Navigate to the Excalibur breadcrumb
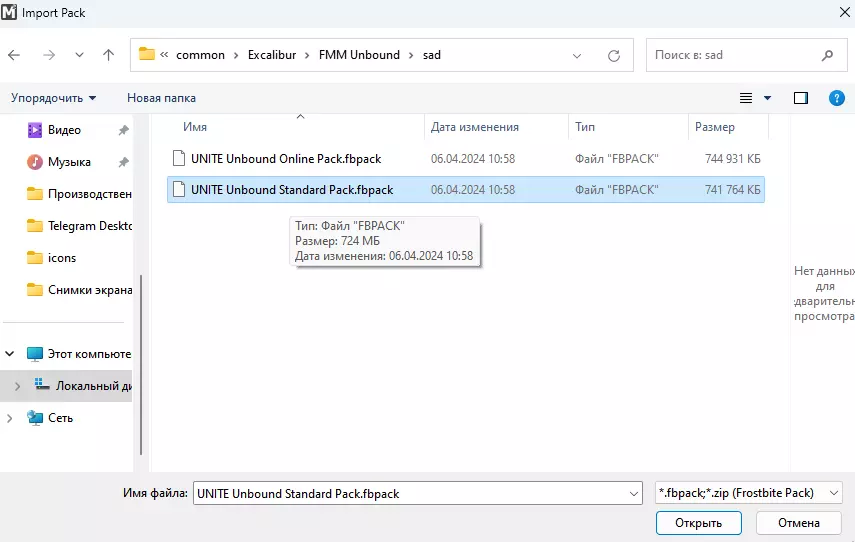 (272, 55)
